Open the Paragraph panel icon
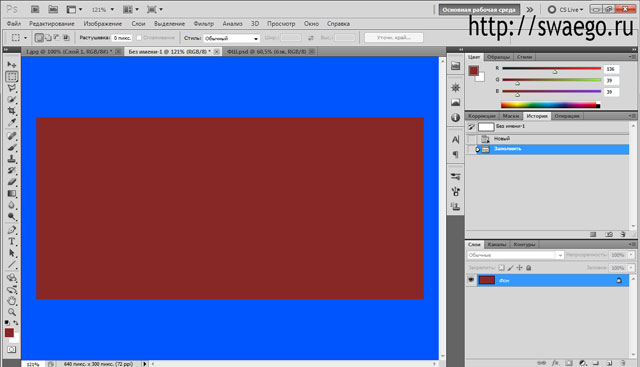 [456, 154]
